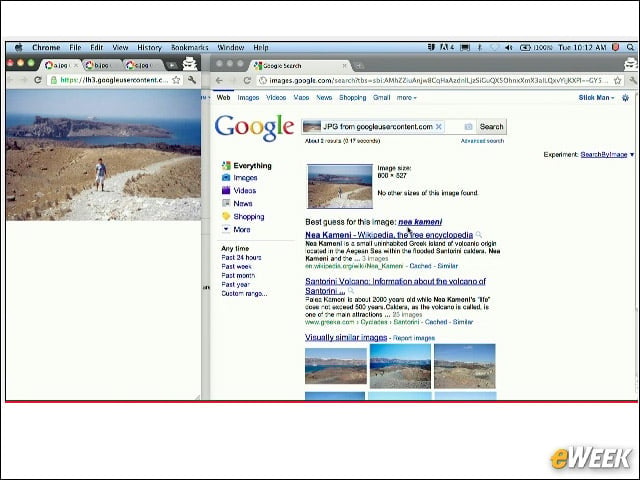Click the camera search-by-image icon
This screenshot has width=640, height=480.
(468, 127)
